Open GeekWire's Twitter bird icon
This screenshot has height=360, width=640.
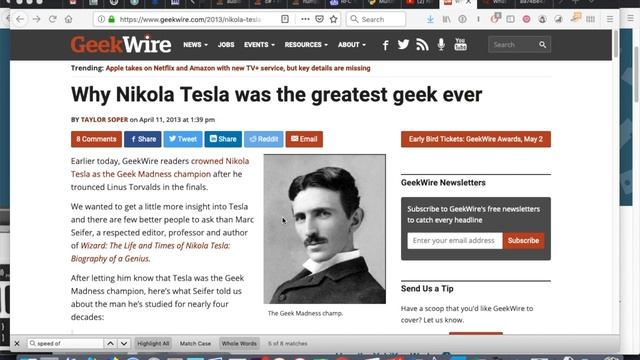pyautogui.click(x=403, y=44)
